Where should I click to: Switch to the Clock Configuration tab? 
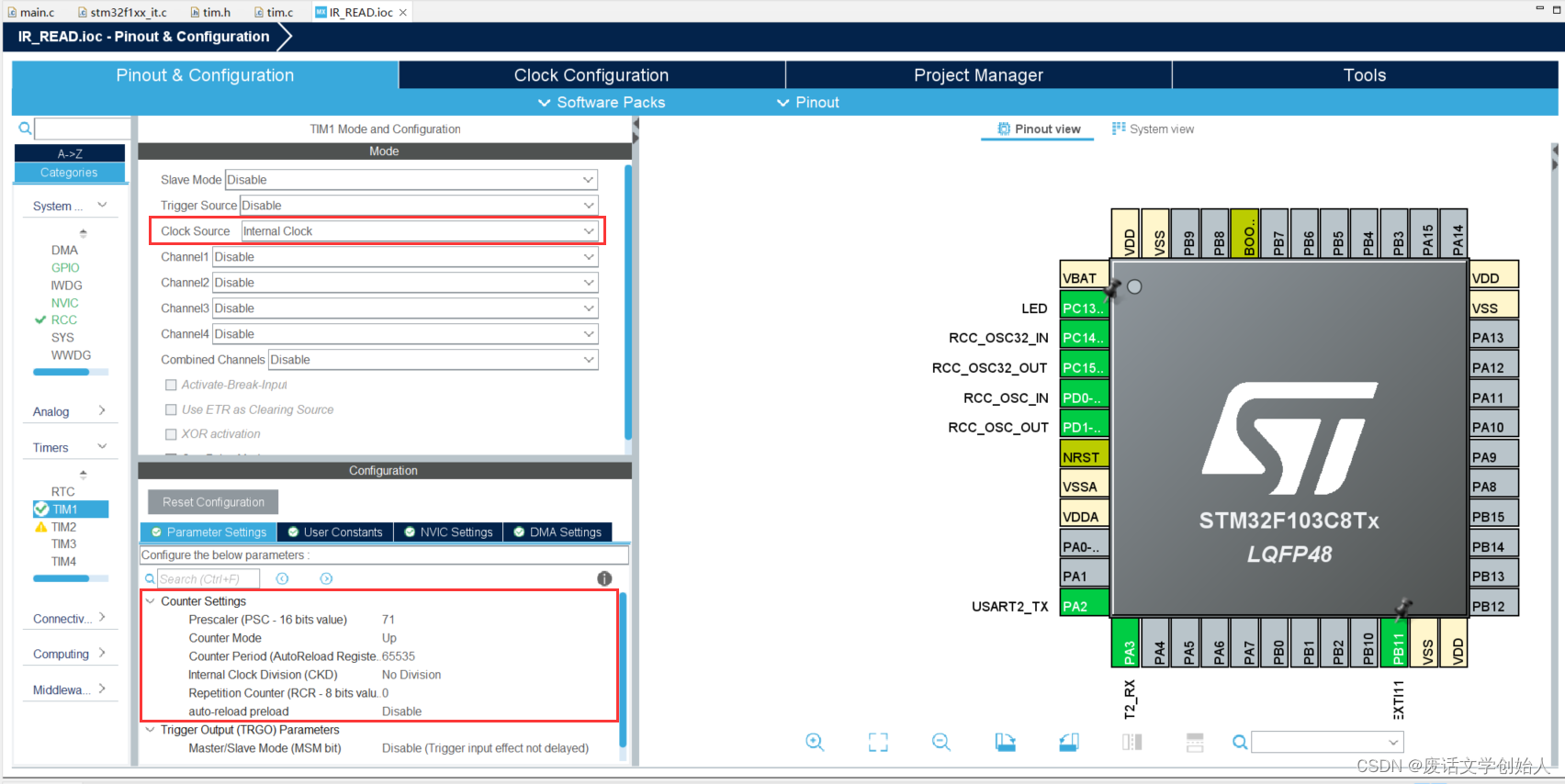591,75
